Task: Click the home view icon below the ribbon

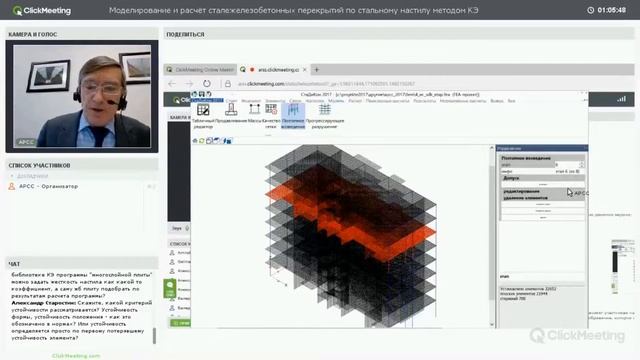Action: (195, 141)
